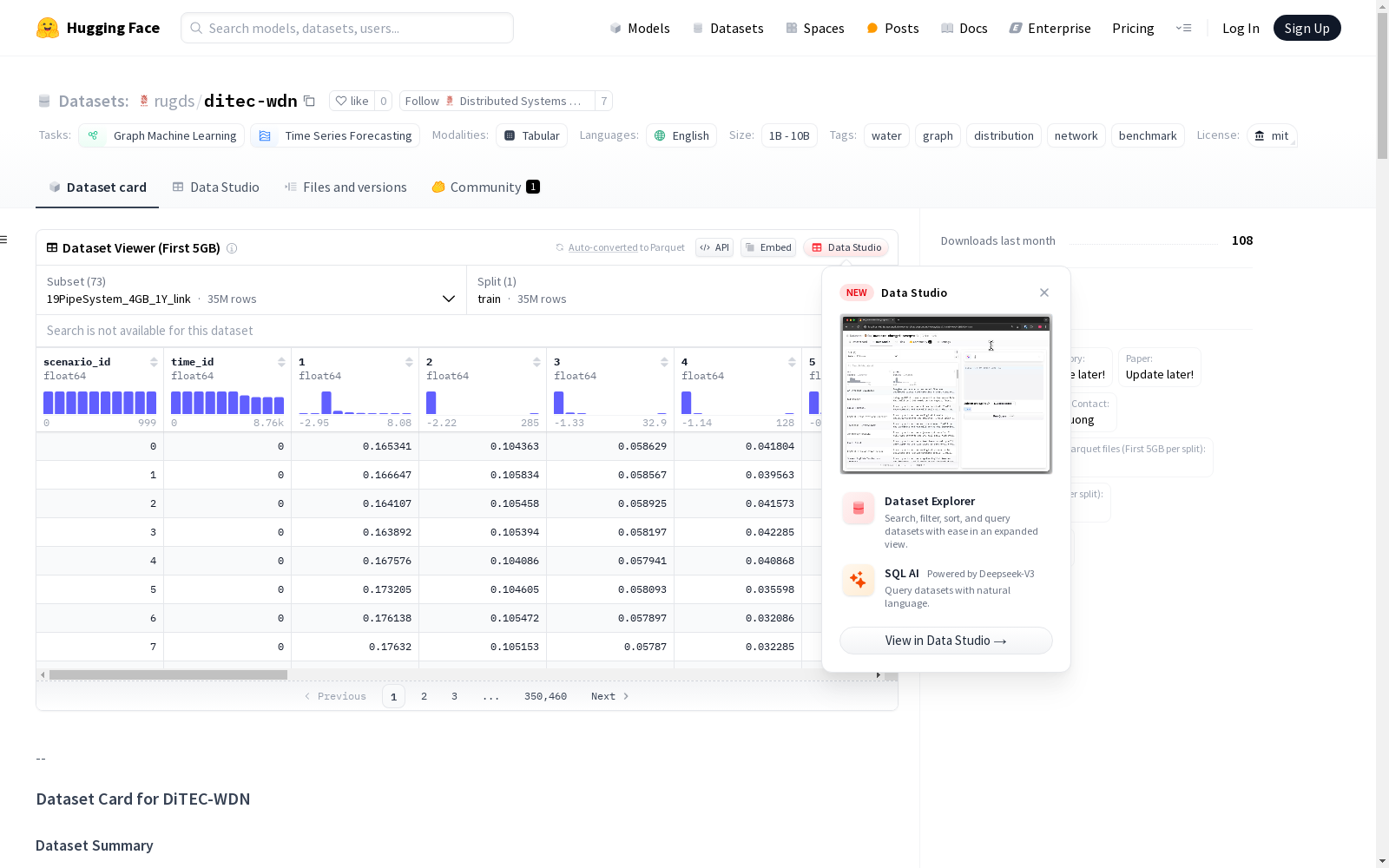This screenshot has width=1389, height=868.
Task: Click the SQL AI sparkle icon
Action: pos(859,580)
